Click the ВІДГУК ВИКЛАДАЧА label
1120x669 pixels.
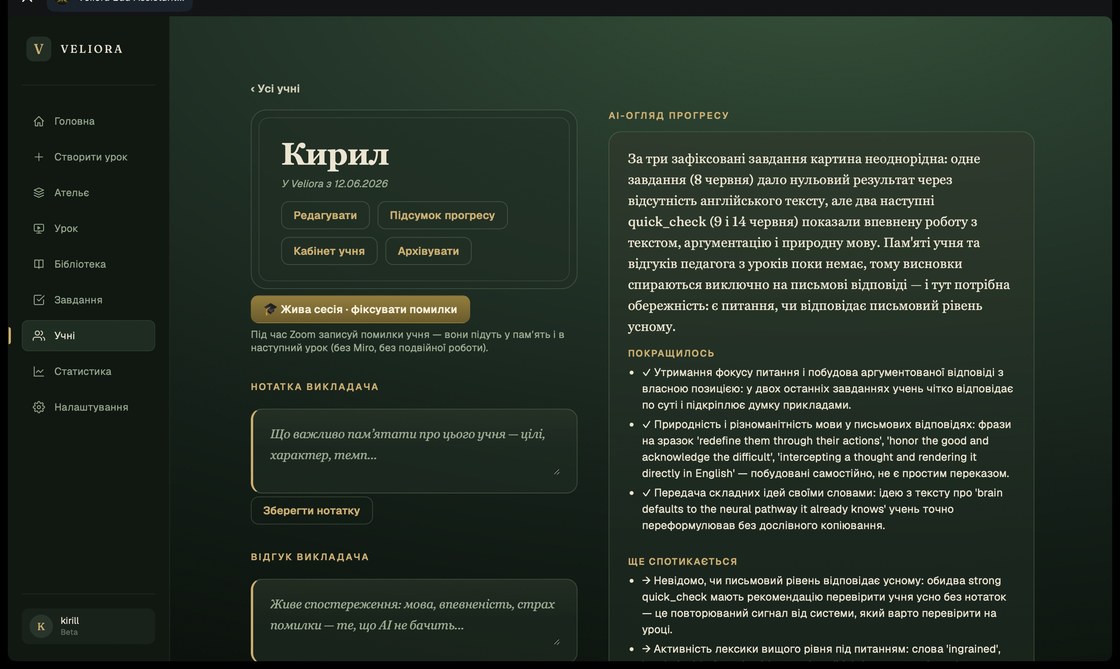(310, 557)
